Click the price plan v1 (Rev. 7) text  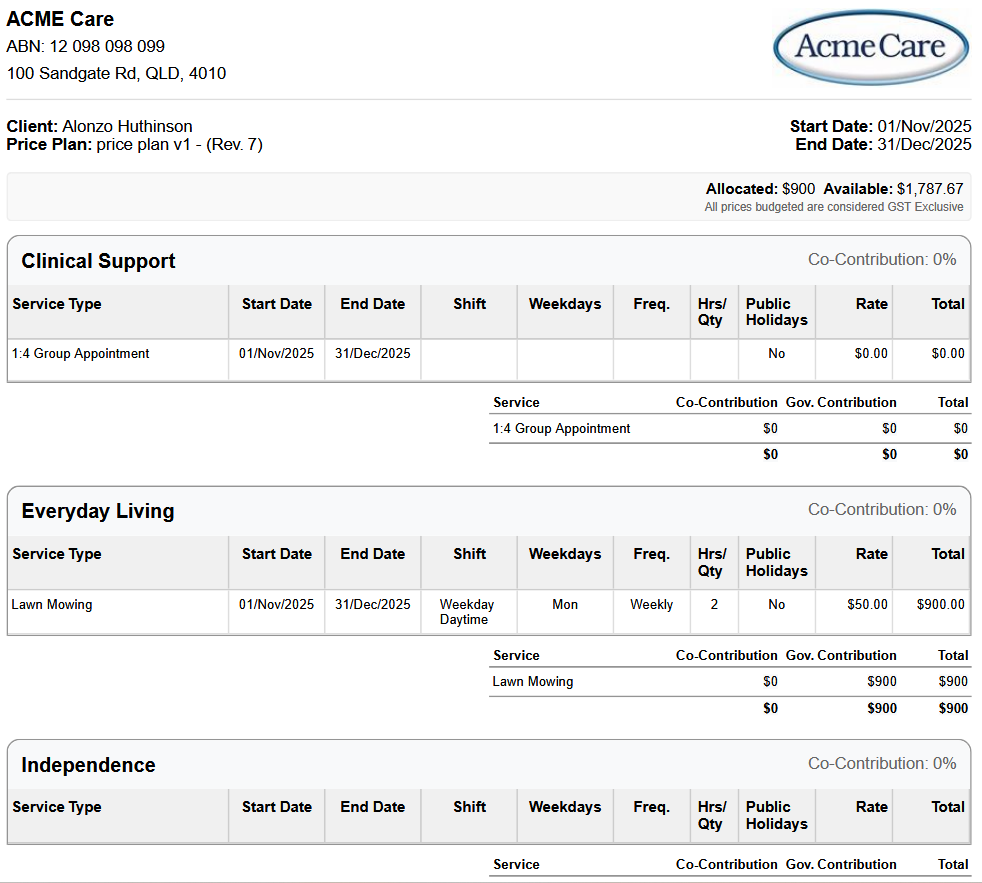tap(179, 144)
